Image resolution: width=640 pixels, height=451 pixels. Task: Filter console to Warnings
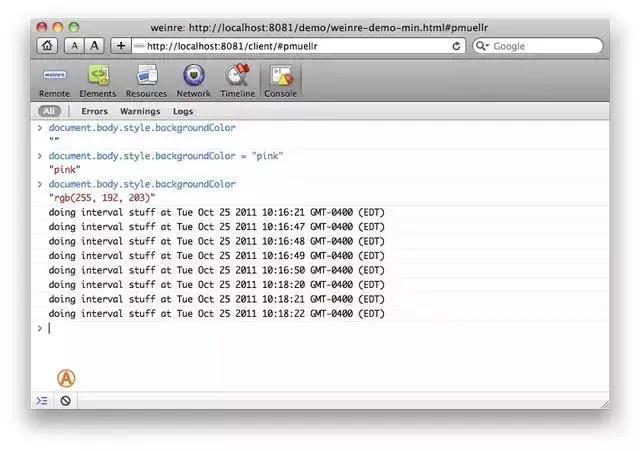coord(140,111)
